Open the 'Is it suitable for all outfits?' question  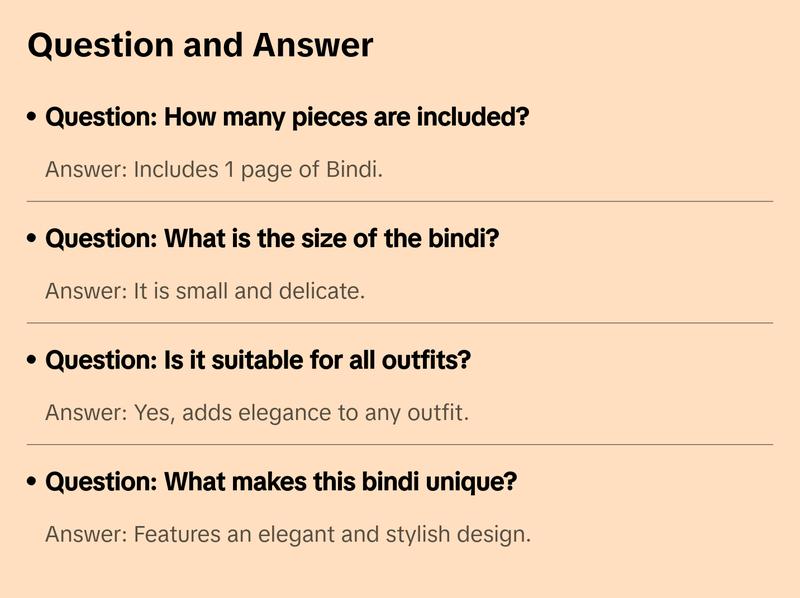pyautogui.click(x=258, y=360)
